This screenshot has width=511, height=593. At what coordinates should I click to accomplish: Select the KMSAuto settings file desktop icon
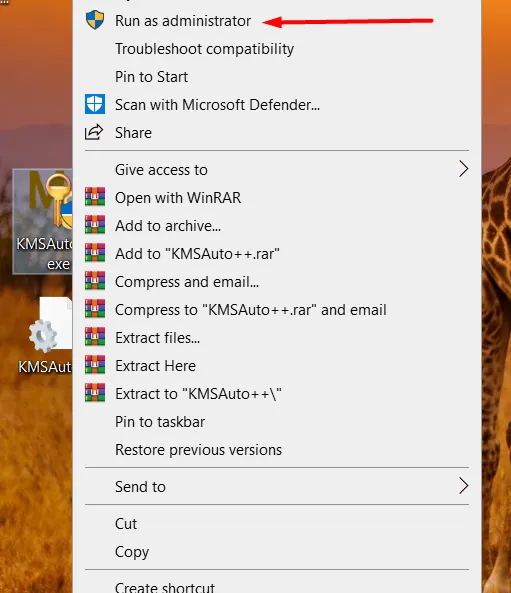click(x=45, y=336)
